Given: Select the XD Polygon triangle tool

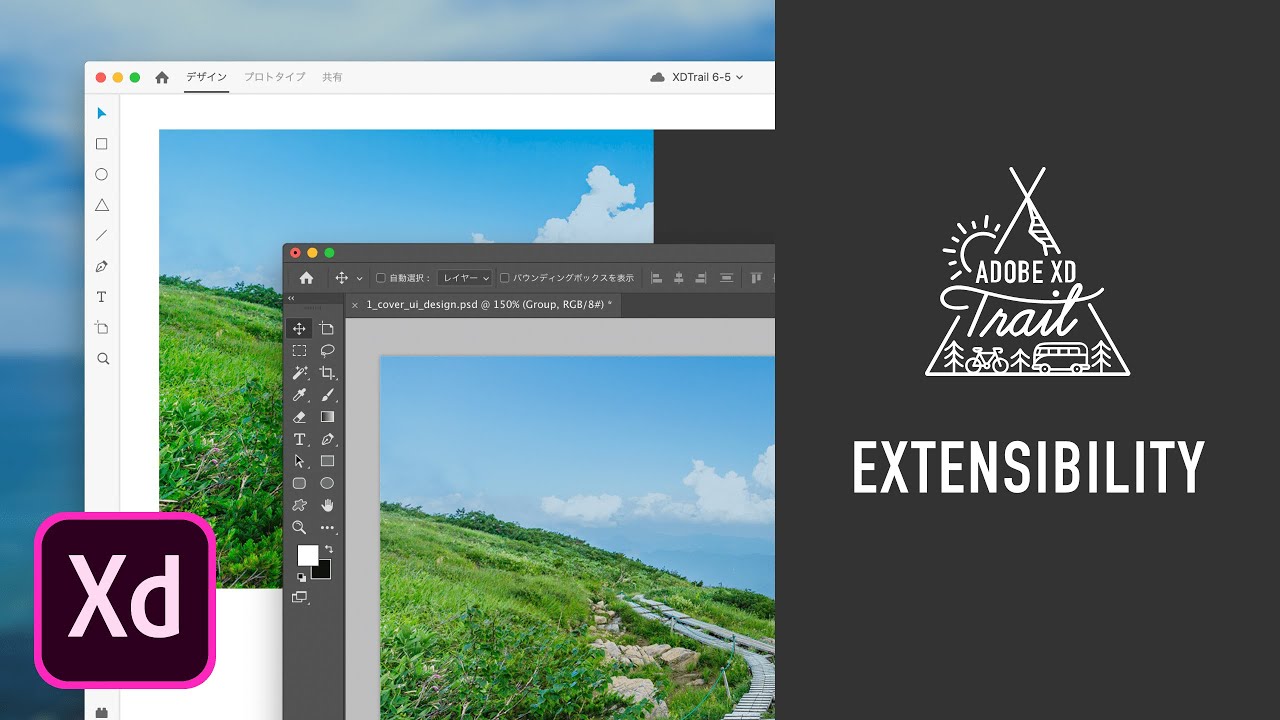Looking at the screenshot, I should (x=101, y=205).
